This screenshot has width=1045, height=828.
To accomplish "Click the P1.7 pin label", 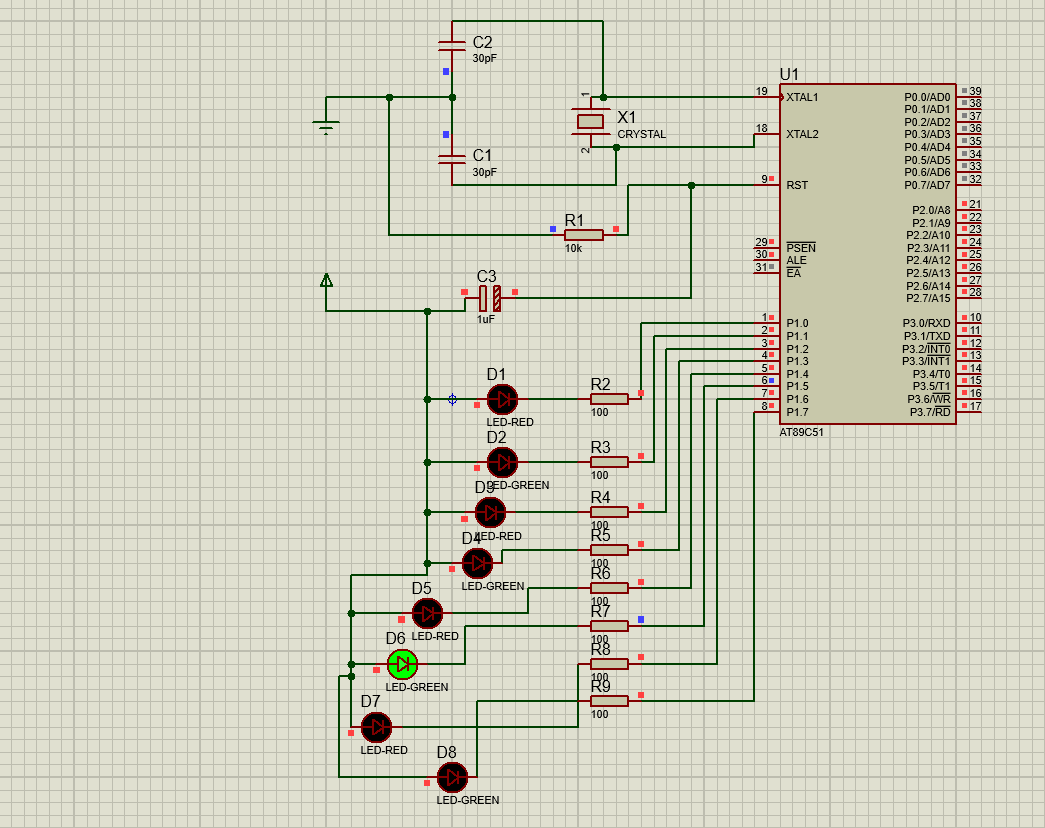I will tap(797, 412).
